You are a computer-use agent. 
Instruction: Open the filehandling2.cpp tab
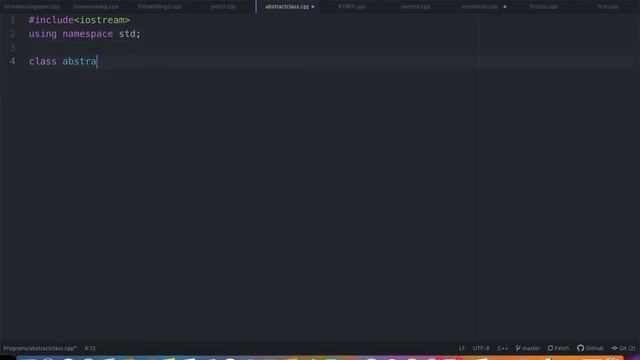[x=160, y=7]
